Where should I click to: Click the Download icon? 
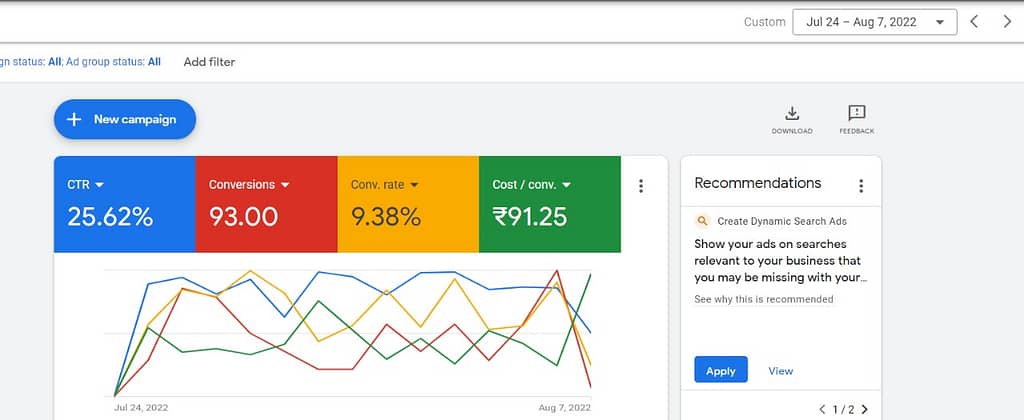(x=792, y=114)
